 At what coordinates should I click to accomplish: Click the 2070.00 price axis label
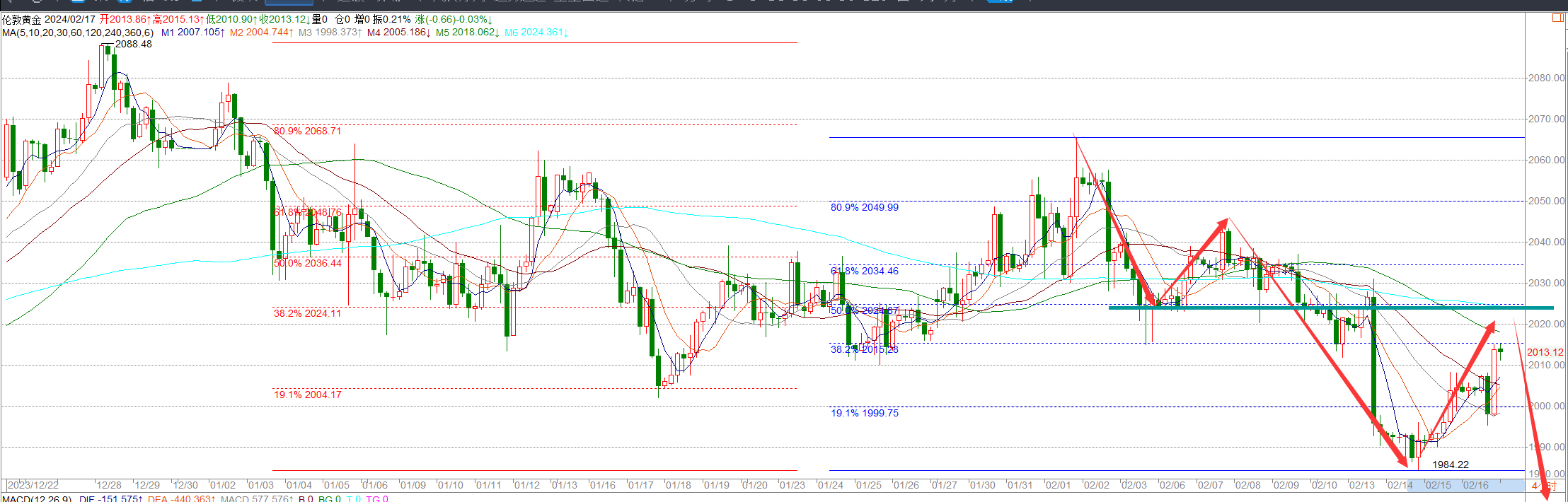pyautogui.click(x=1546, y=119)
